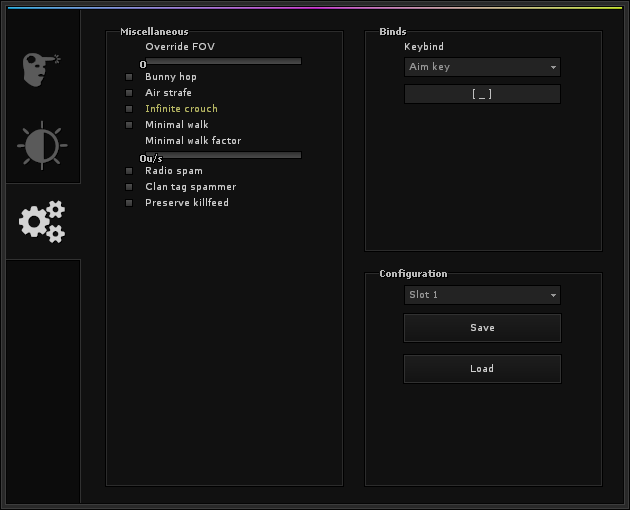This screenshot has width=630, height=510.
Task: Click the Keybind label text
Action: 424,47
